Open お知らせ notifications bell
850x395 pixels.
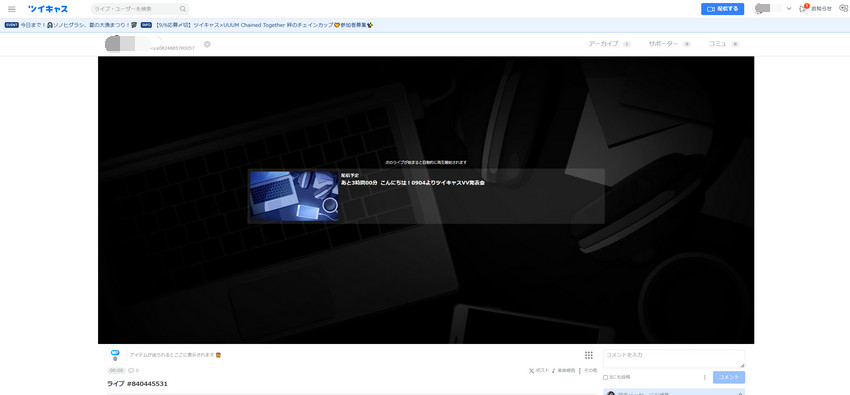click(x=815, y=9)
